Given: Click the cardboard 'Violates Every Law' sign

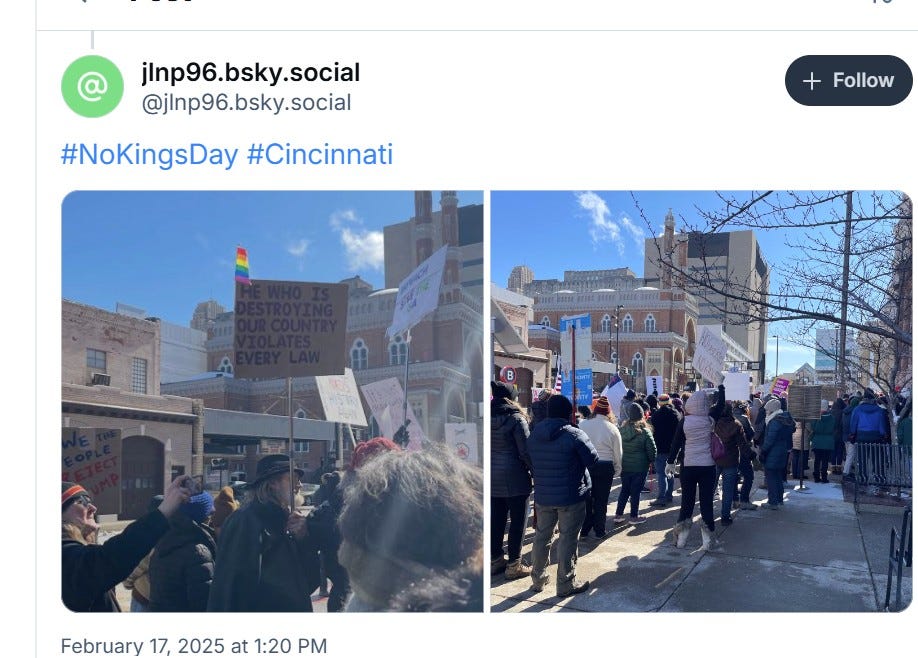Looking at the screenshot, I should click(x=290, y=328).
